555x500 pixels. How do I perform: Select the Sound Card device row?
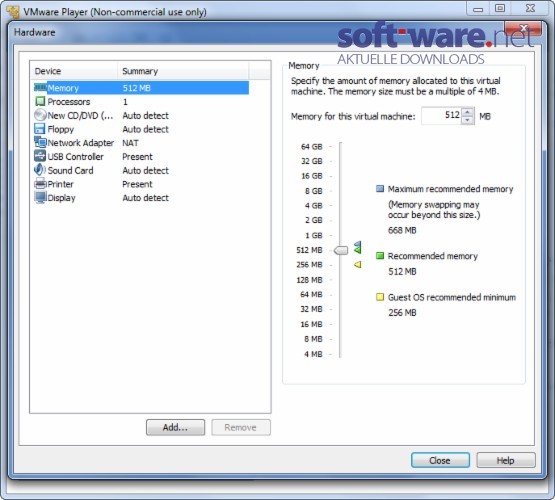[141, 170]
